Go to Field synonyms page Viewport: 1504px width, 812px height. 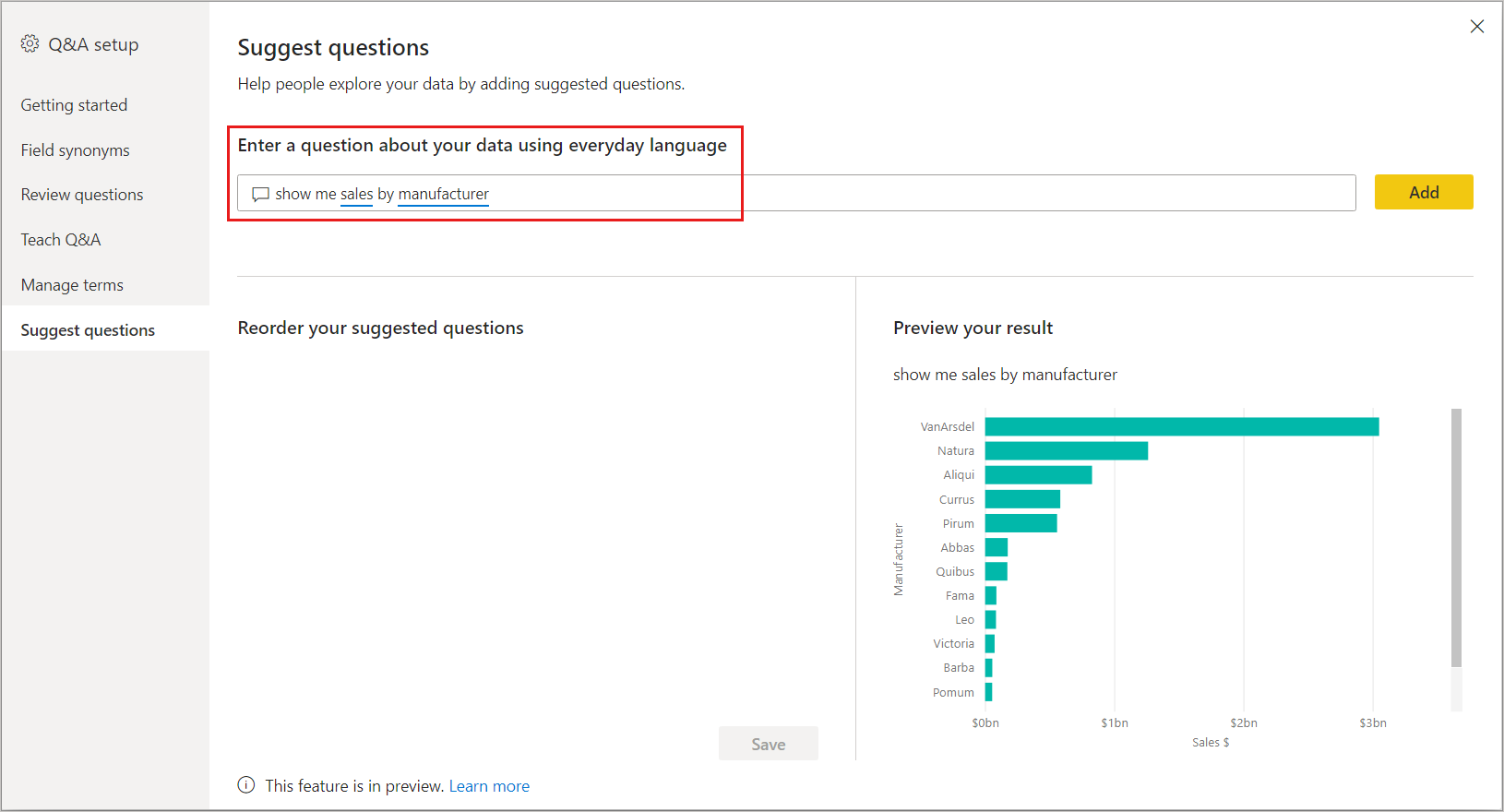[x=75, y=150]
